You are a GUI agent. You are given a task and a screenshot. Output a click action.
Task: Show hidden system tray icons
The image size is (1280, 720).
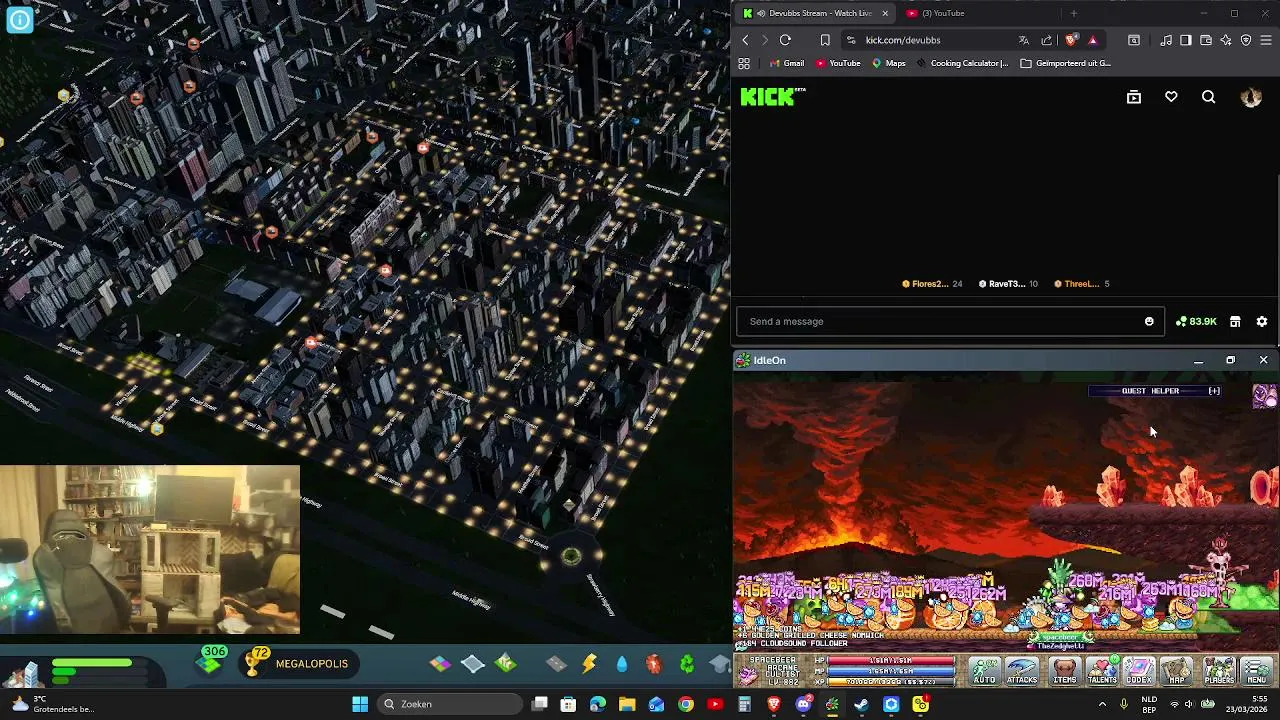point(1102,704)
